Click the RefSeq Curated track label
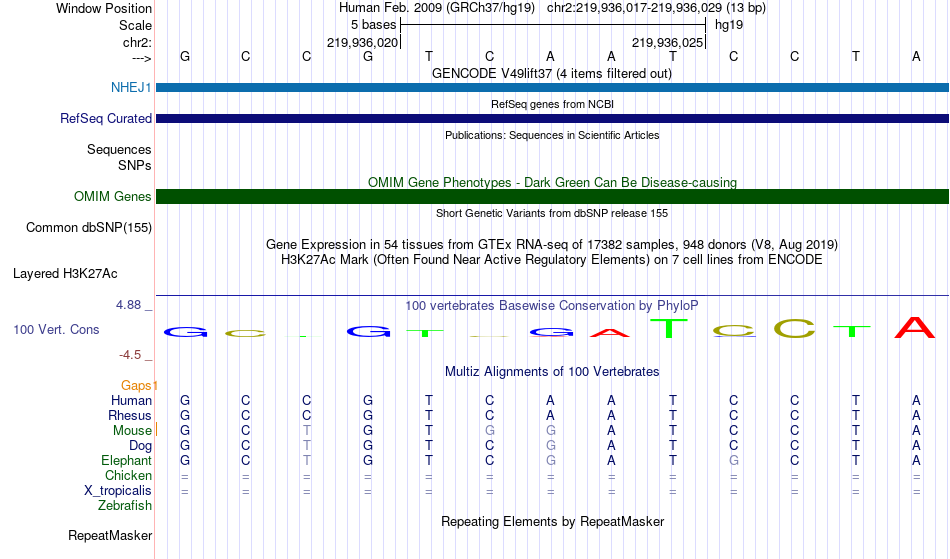This screenshot has height=559, width=950. pyautogui.click(x=105, y=118)
